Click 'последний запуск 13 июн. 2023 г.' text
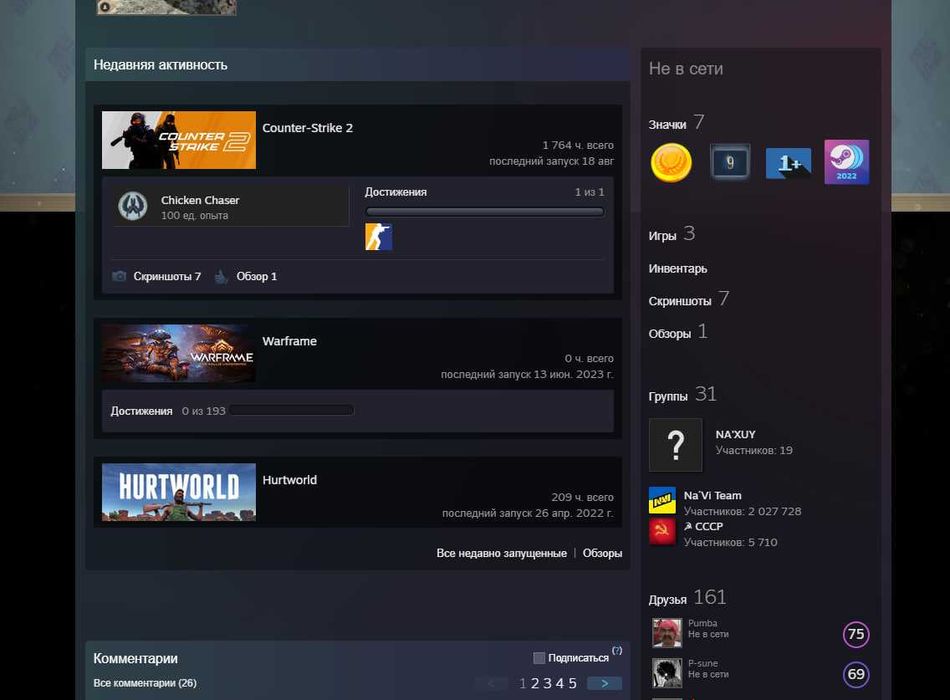This screenshot has width=950, height=700. pyautogui.click(x=527, y=375)
